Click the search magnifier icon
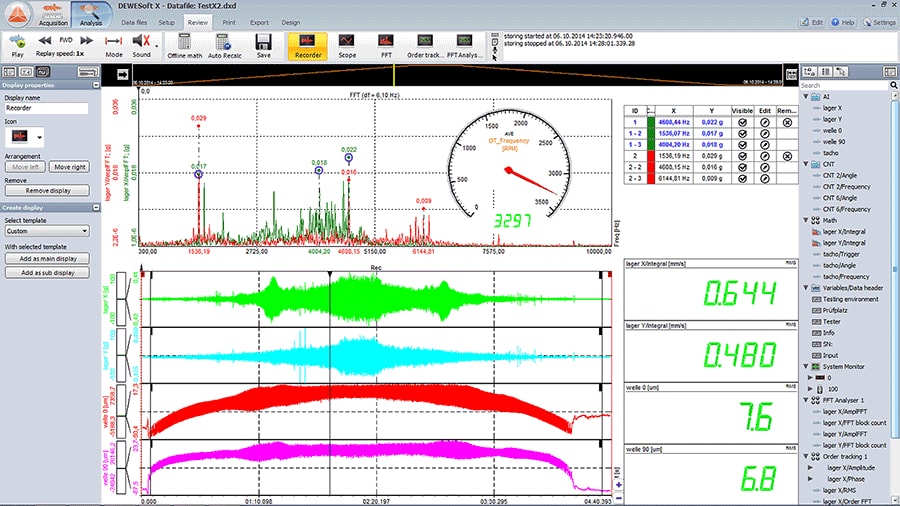Image resolution: width=900 pixels, height=506 pixels. (x=894, y=85)
